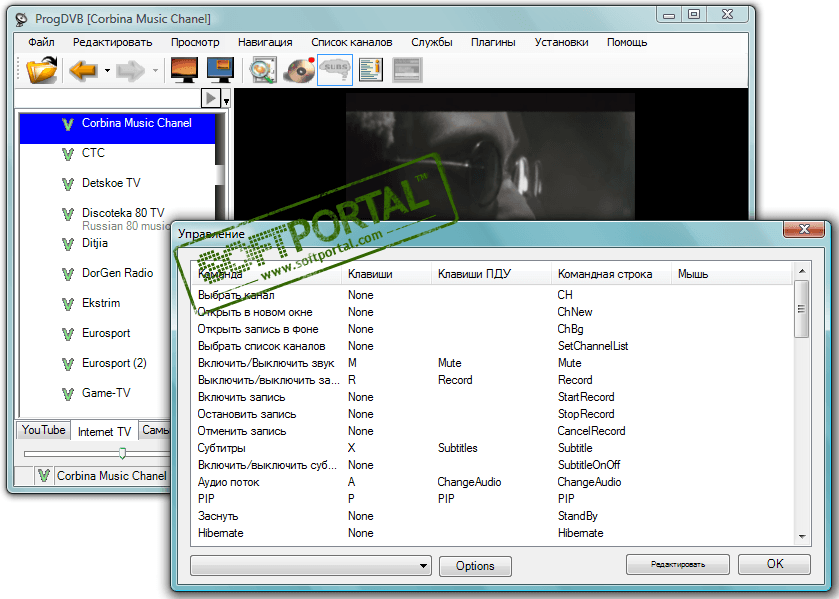Click the gray teletext panel icon
Viewport: 839px width, 599px height.
point(407,70)
